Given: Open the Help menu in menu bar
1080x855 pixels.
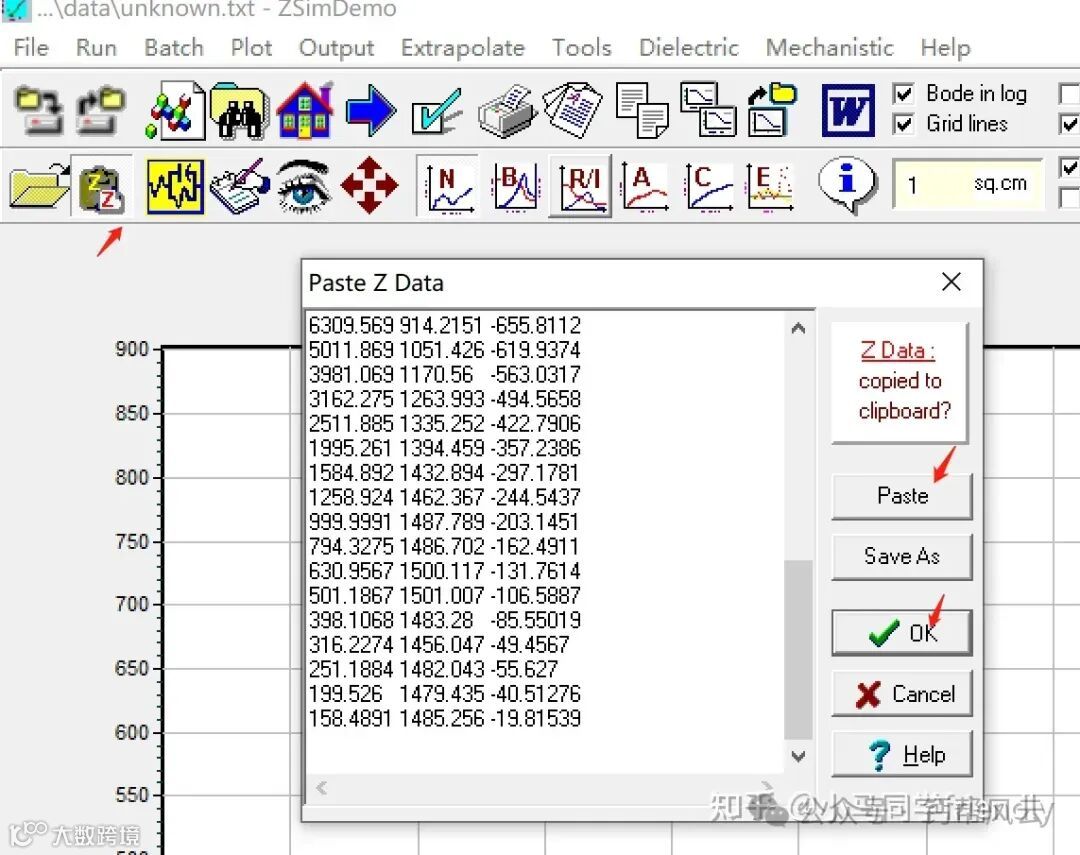Looking at the screenshot, I should click(945, 48).
